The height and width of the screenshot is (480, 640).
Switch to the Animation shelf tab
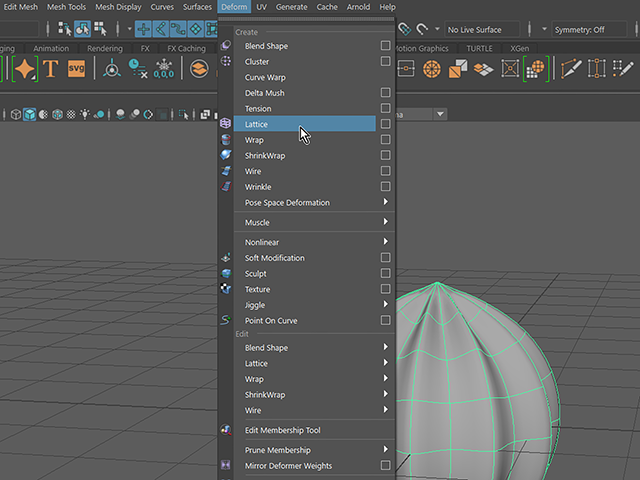tap(51, 48)
